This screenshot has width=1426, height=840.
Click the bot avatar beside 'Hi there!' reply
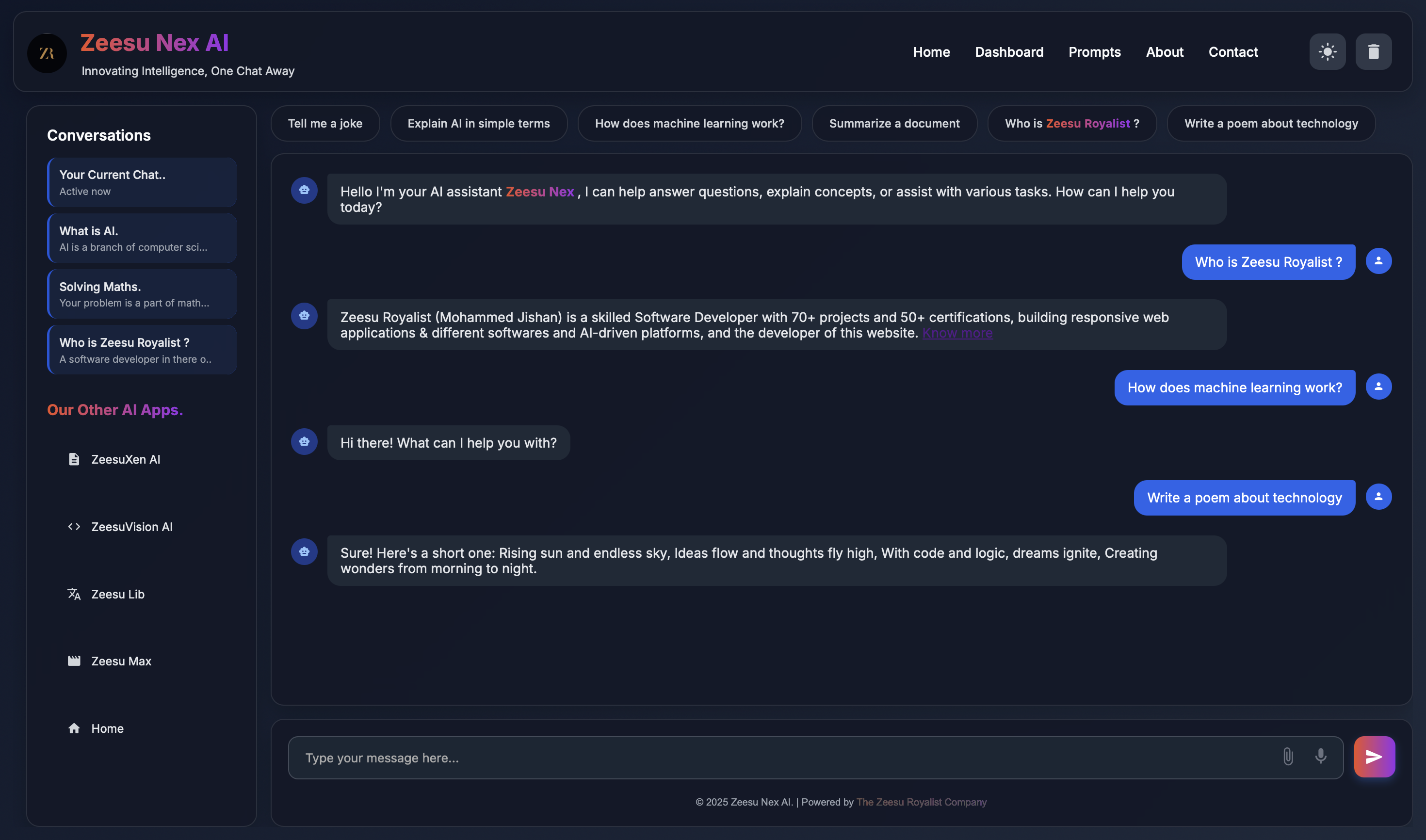[x=304, y=441]
